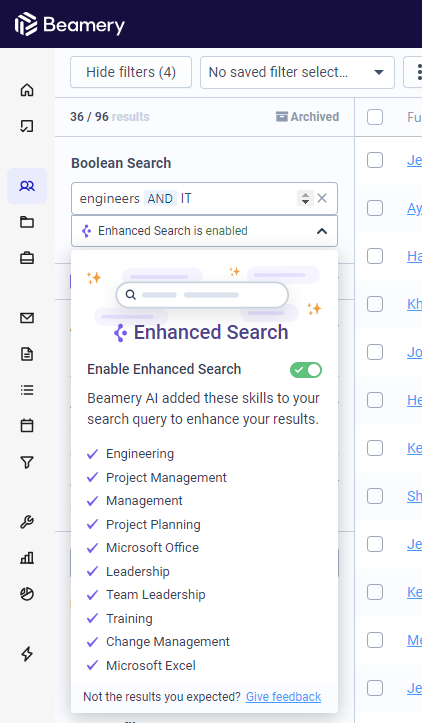Open the briefcase vacancies sidebar icon
The width and height of the screenshot is (422, 723).
coord(27,258)
